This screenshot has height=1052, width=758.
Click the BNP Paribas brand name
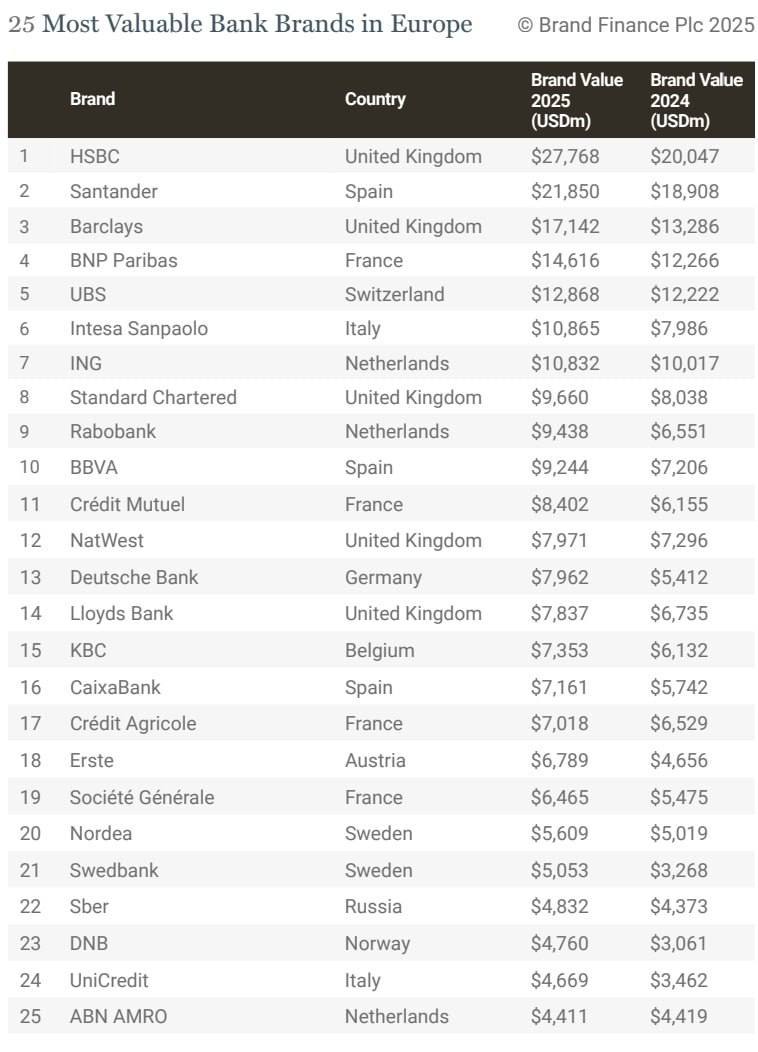(x=123, y=260)
